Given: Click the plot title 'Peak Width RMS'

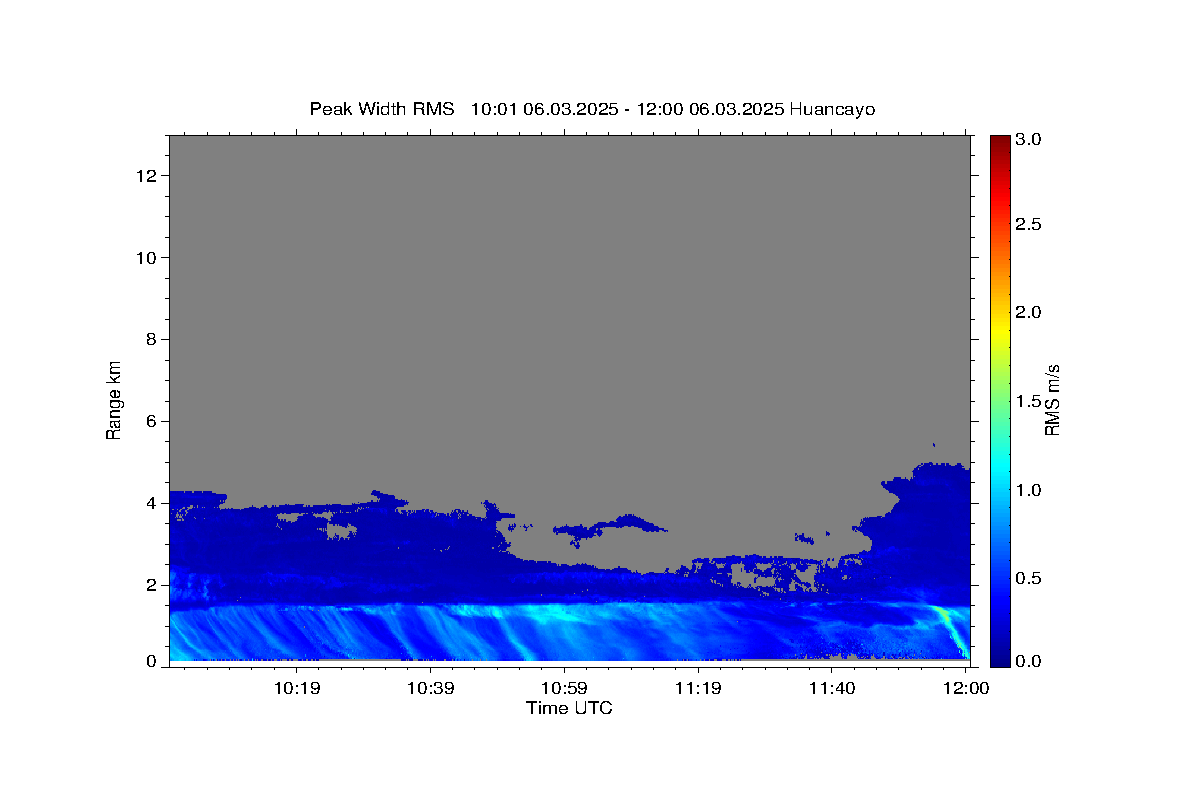Looking at the screenshot, I should (x=382, y=109).
